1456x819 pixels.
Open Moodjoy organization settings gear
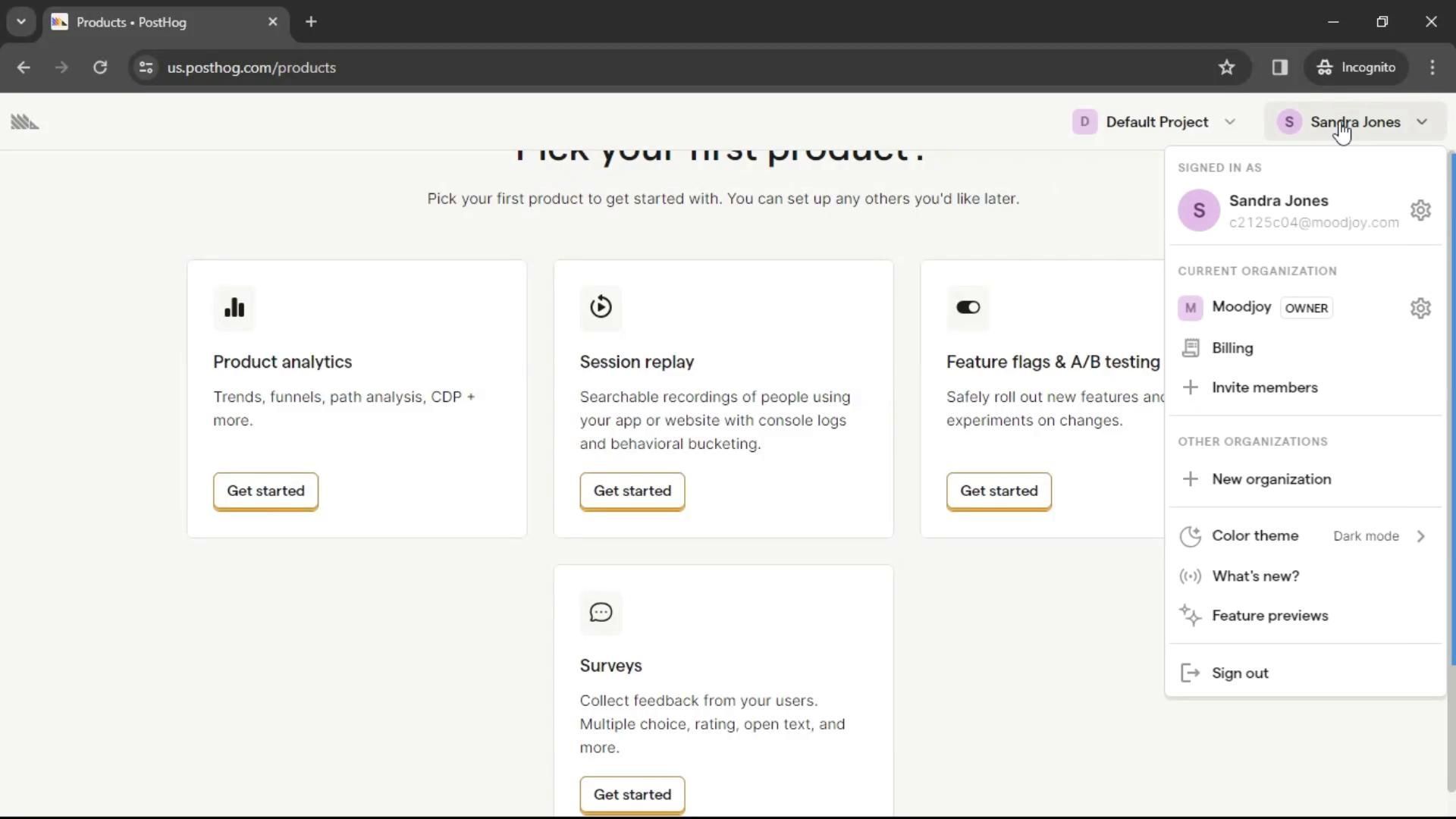(1420, 308)
